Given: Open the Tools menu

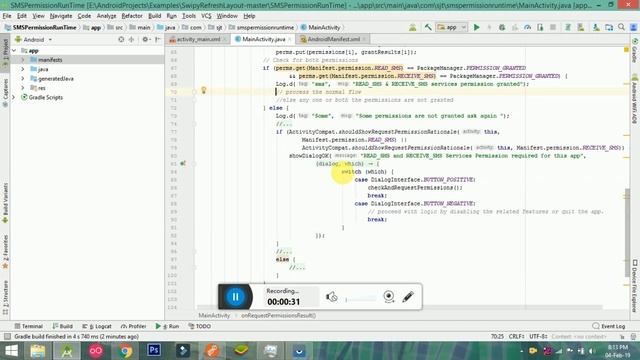Looking at the screenshot, I should coord(189,16).
